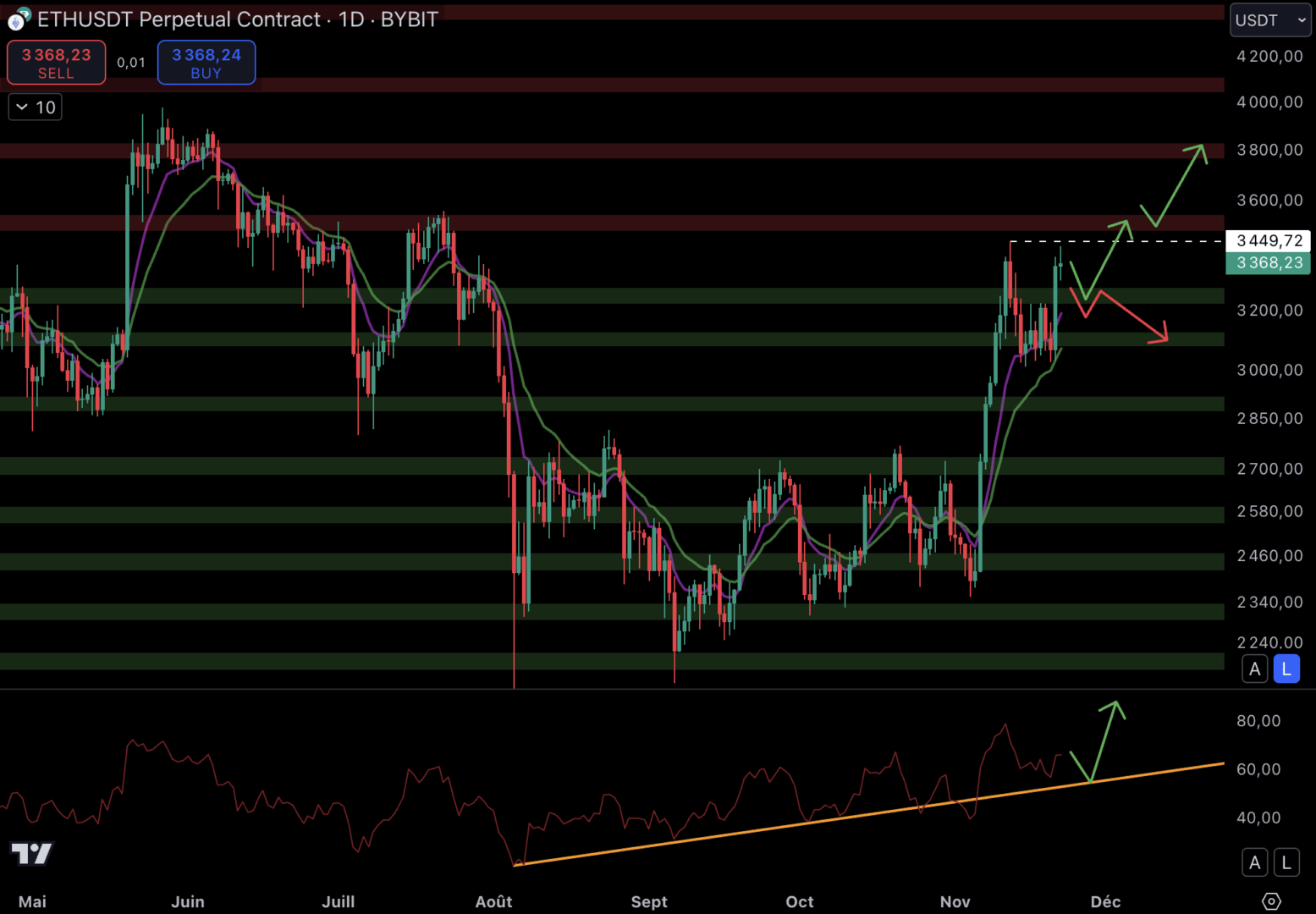Image resolution: width=1316 pixels, height=914 pixels.
Task: Select the orange RSI trendline
Action: click(846, 815)
